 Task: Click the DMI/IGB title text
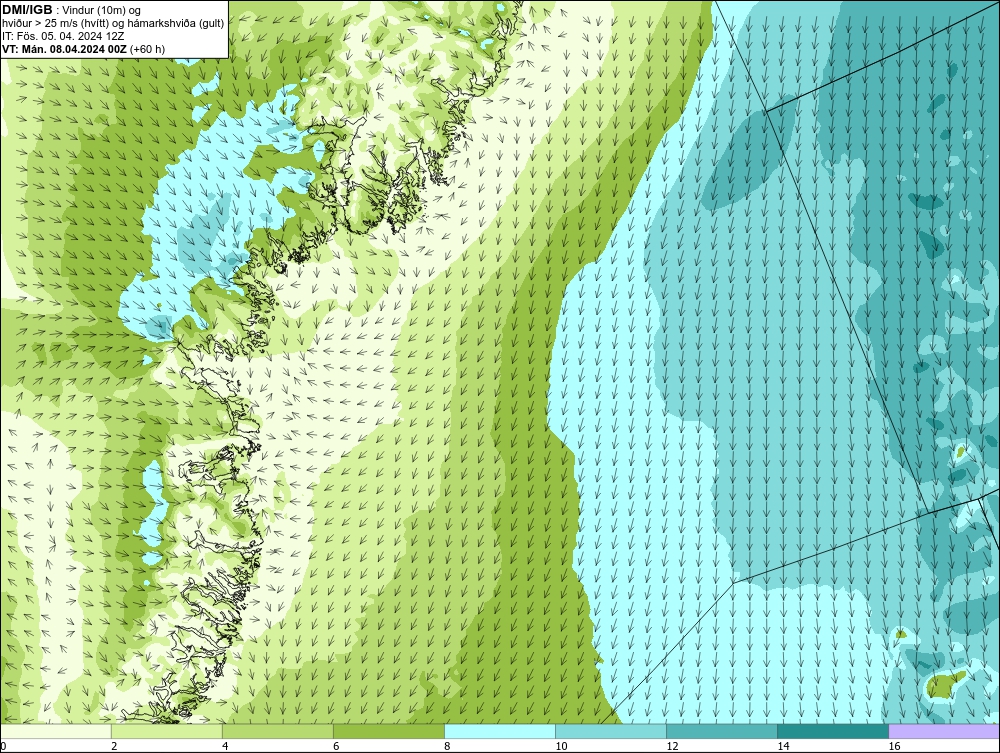(x=27, y=10)
